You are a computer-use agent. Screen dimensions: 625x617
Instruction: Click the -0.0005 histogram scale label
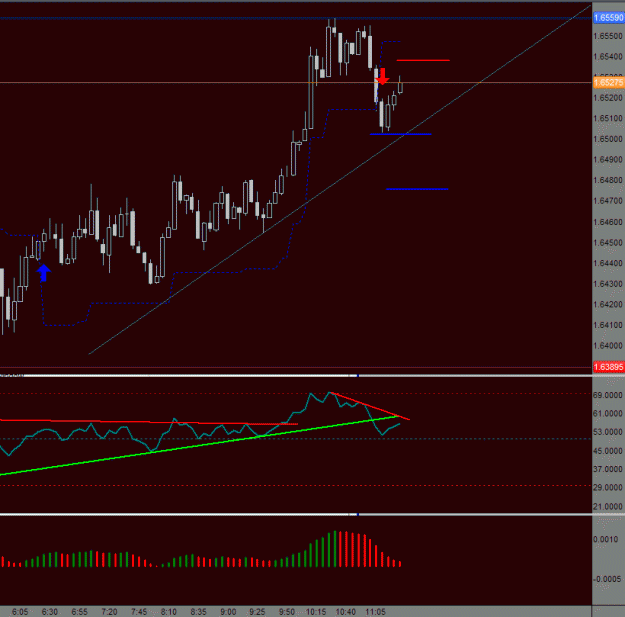click(x=607, y=579)
